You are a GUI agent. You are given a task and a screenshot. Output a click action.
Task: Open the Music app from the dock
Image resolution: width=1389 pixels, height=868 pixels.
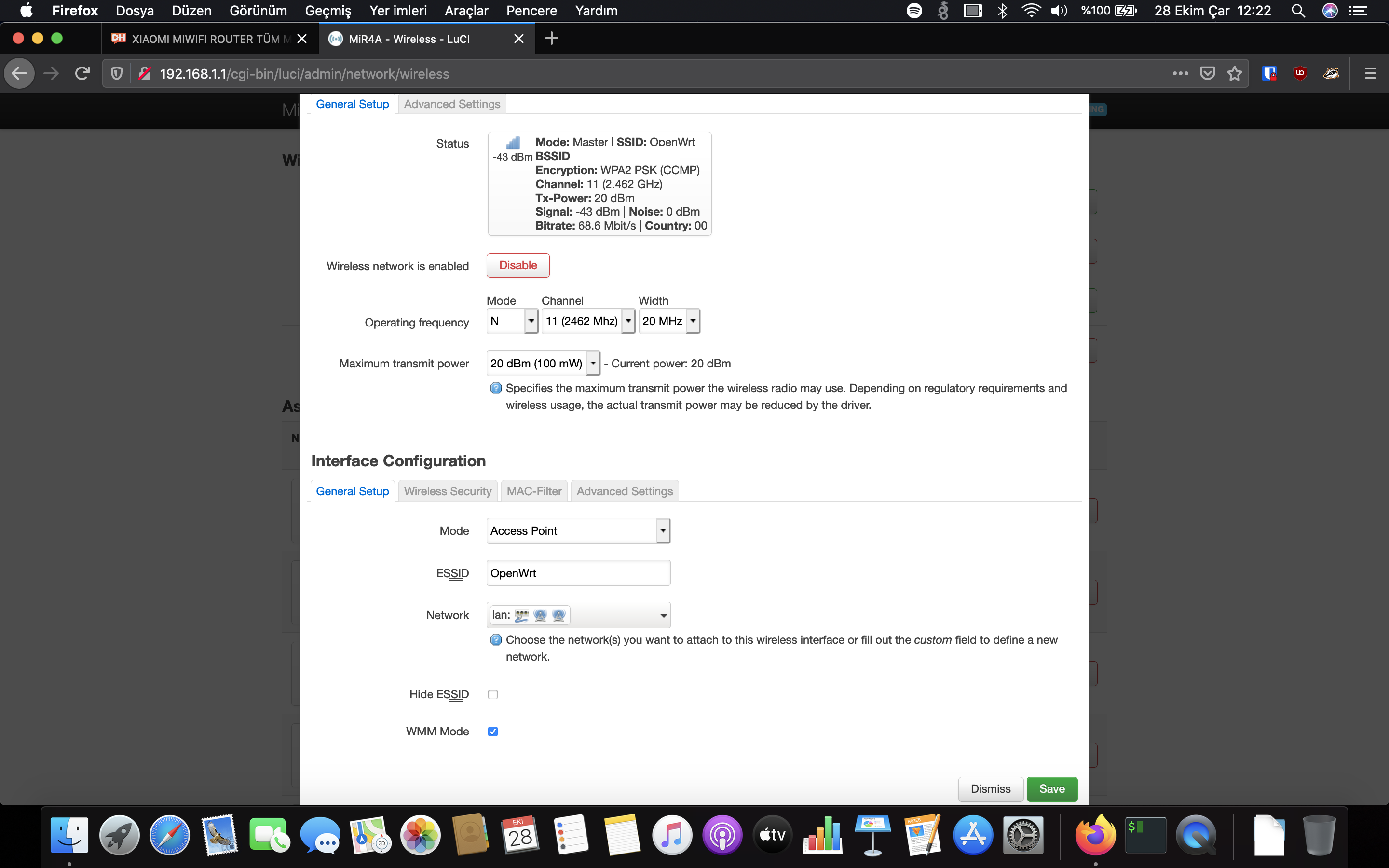pyautogui.click(x=671, y=835)
